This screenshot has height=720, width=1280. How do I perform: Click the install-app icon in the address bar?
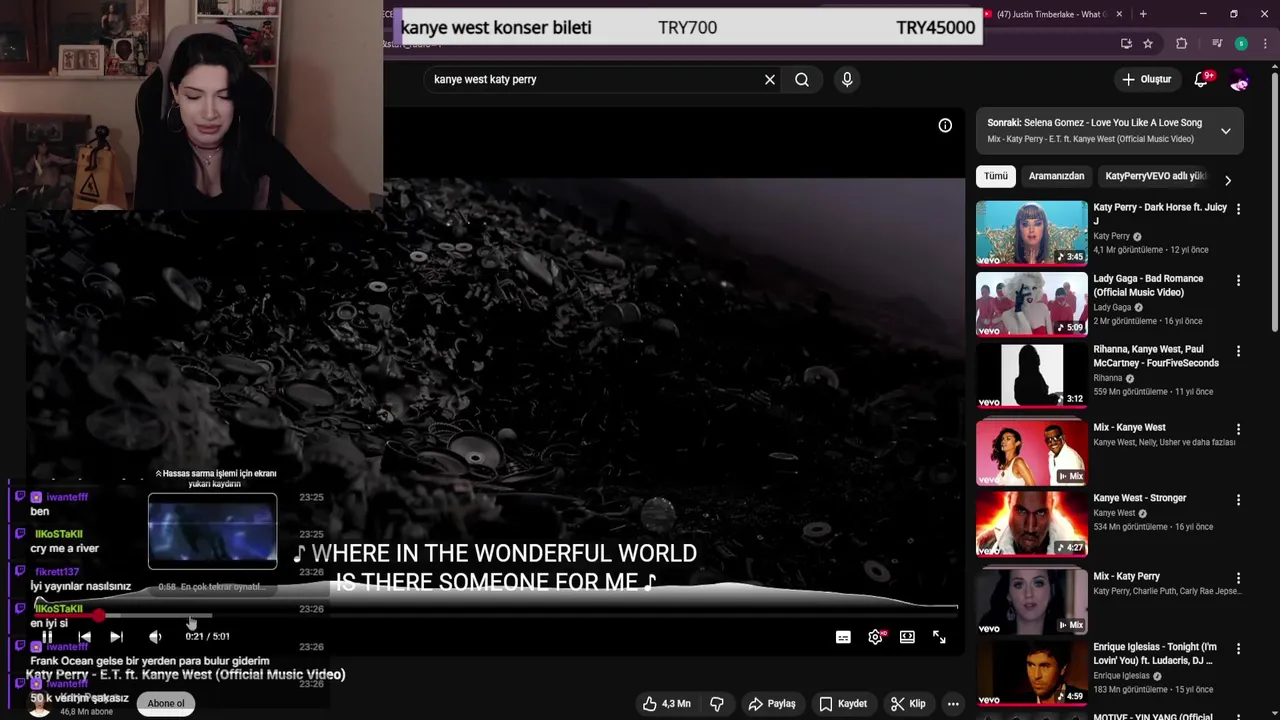[1126, 44]
